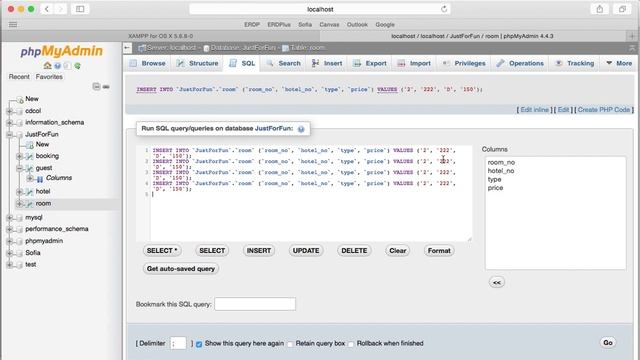The height and width of the screenshot is (360, 640).
Task: Click the Format button
Action: [439, 251]
